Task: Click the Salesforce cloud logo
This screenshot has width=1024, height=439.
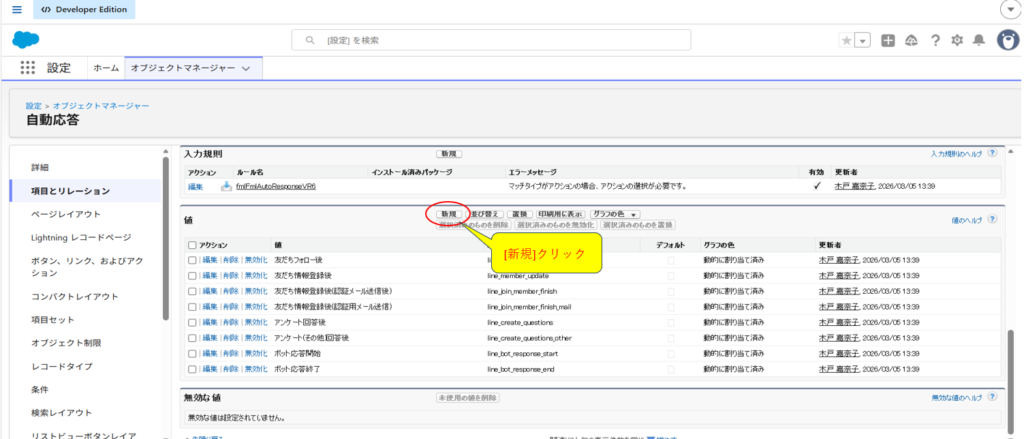Action: 25,40
